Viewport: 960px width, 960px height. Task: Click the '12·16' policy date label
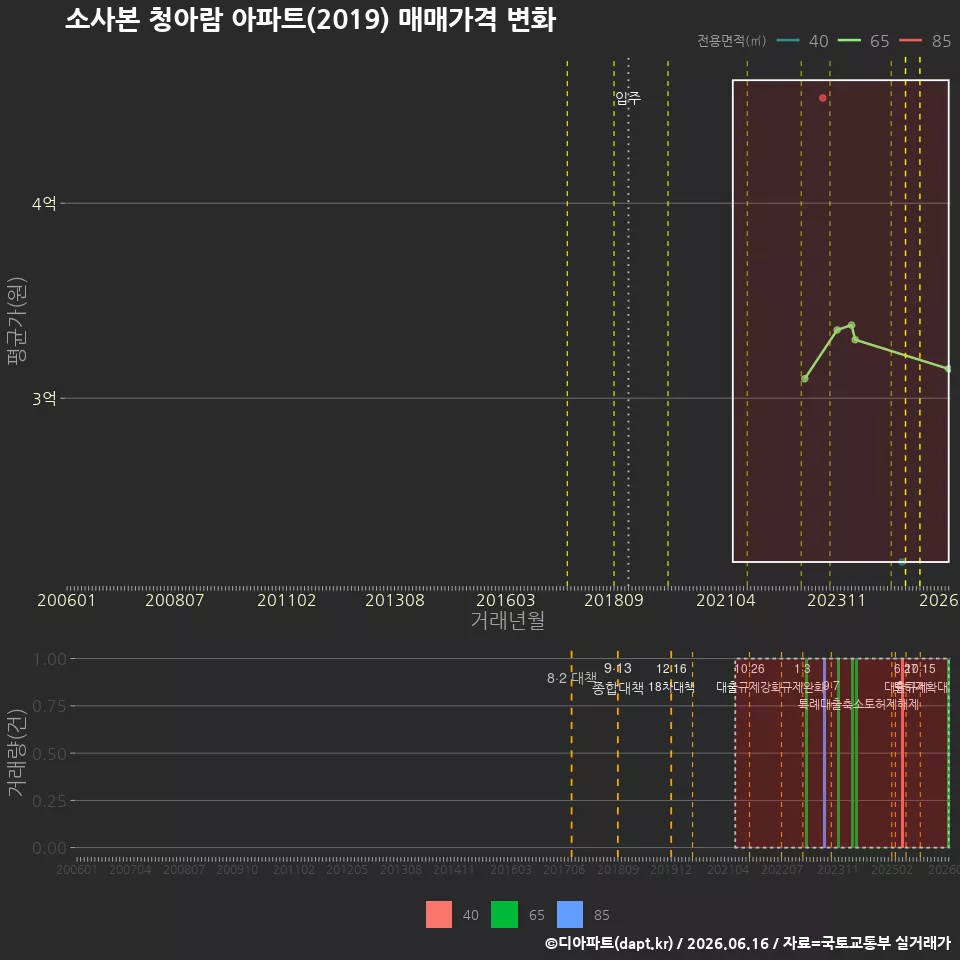671,669
